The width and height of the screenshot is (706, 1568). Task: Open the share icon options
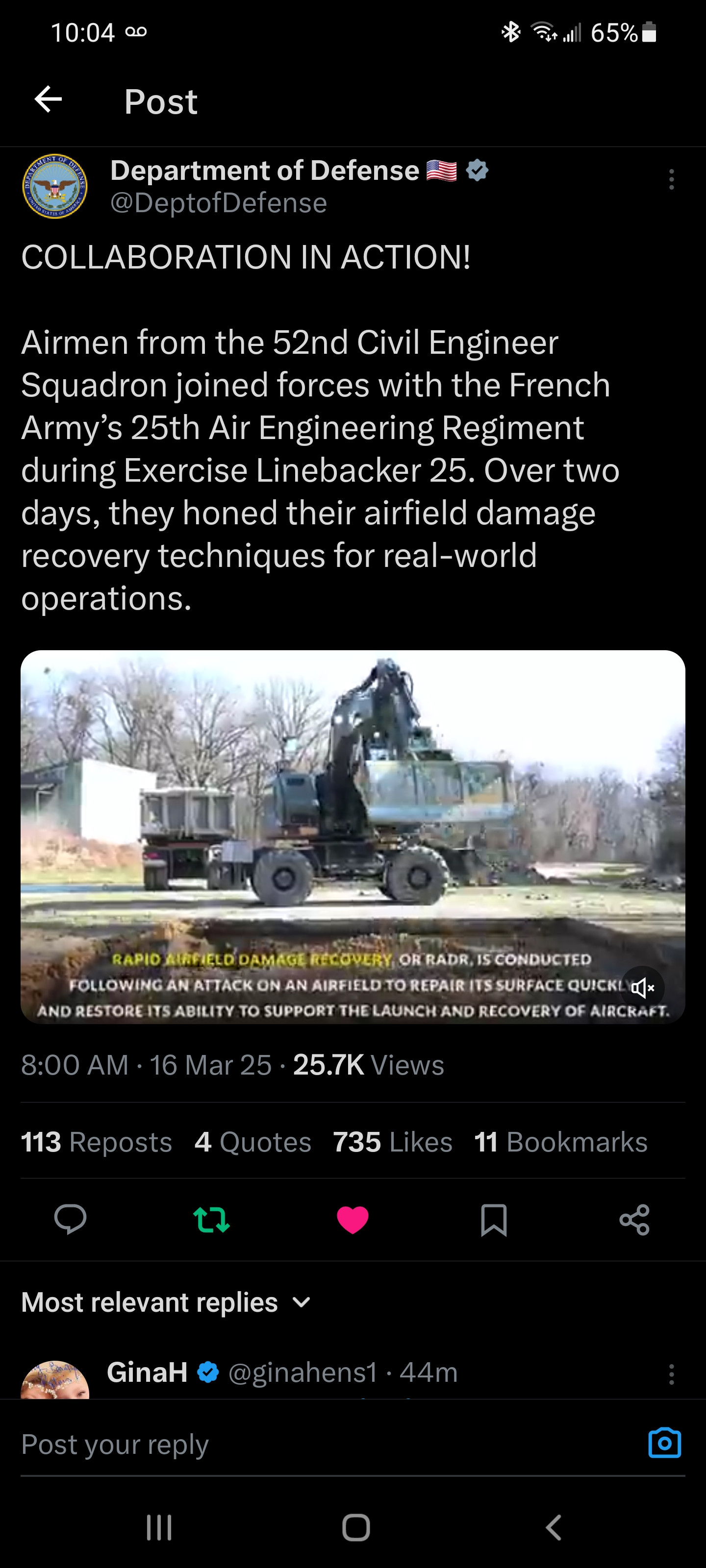tap(634, 1220)
